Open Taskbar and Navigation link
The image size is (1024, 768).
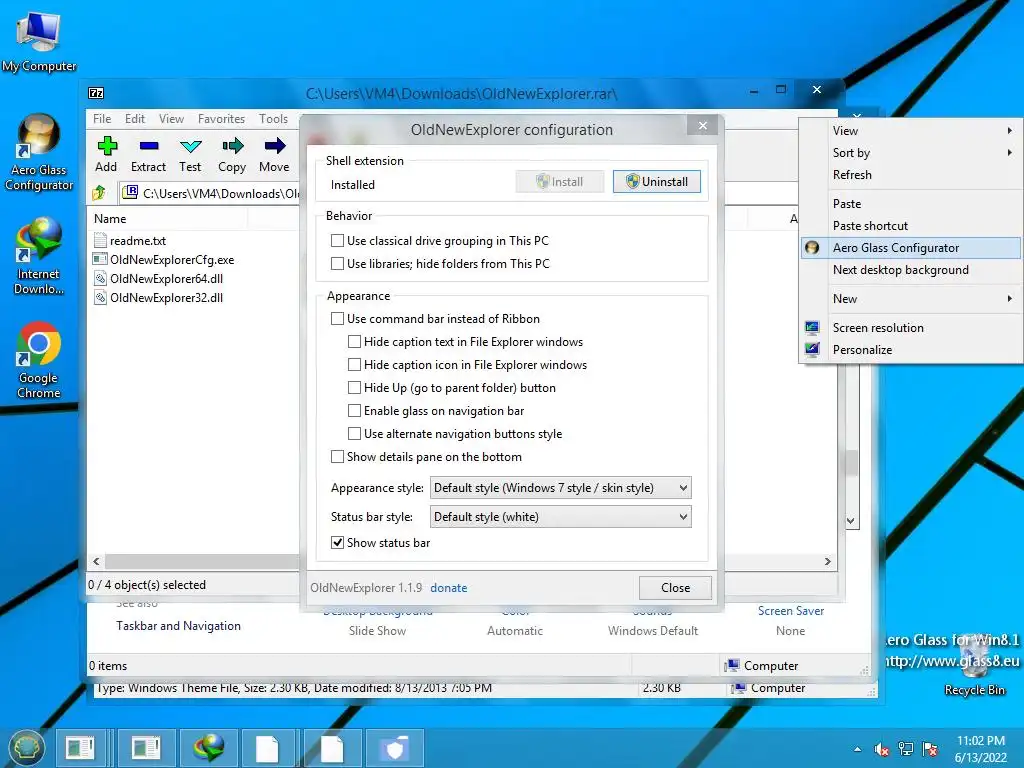pyautogui.click(x=178, y=626)
